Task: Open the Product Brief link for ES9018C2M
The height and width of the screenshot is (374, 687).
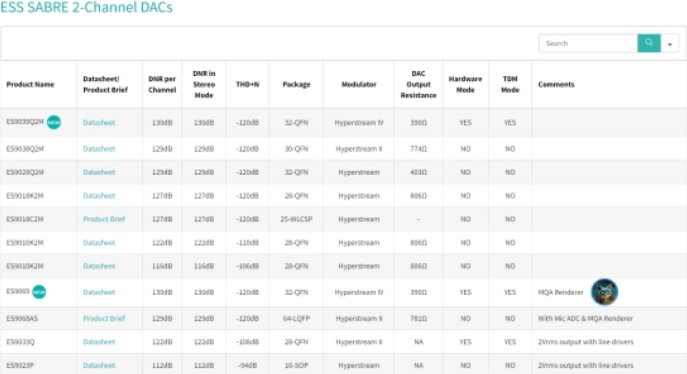Action: tap(104, 219)
